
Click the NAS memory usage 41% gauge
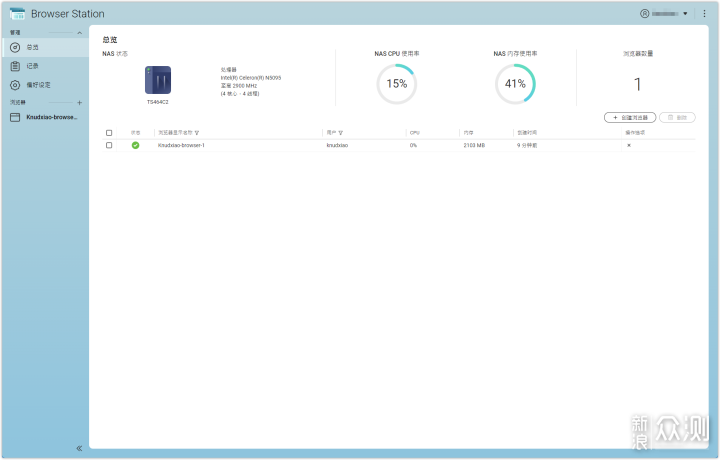tap(515, 84)
